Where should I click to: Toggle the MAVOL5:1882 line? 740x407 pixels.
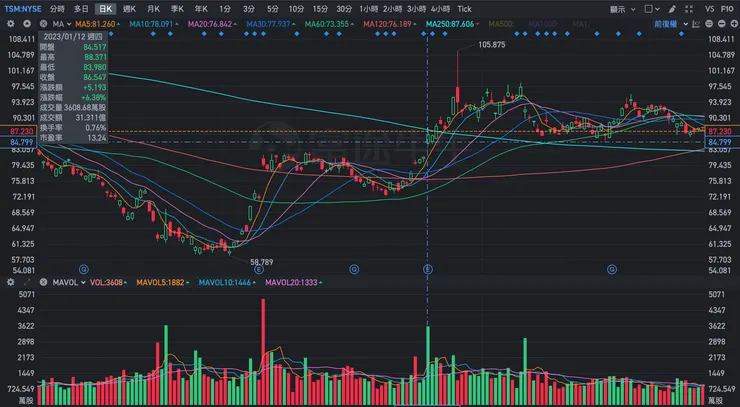[x=162, y=282]
